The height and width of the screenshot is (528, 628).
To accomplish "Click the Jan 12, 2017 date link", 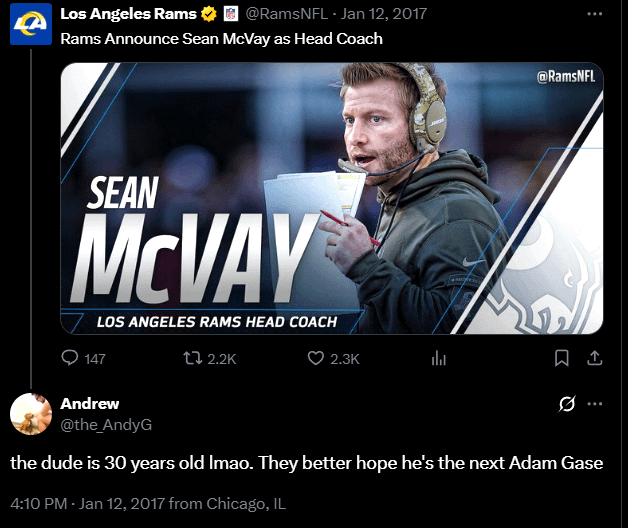I will pyautogui.click(x=384, y=14).
